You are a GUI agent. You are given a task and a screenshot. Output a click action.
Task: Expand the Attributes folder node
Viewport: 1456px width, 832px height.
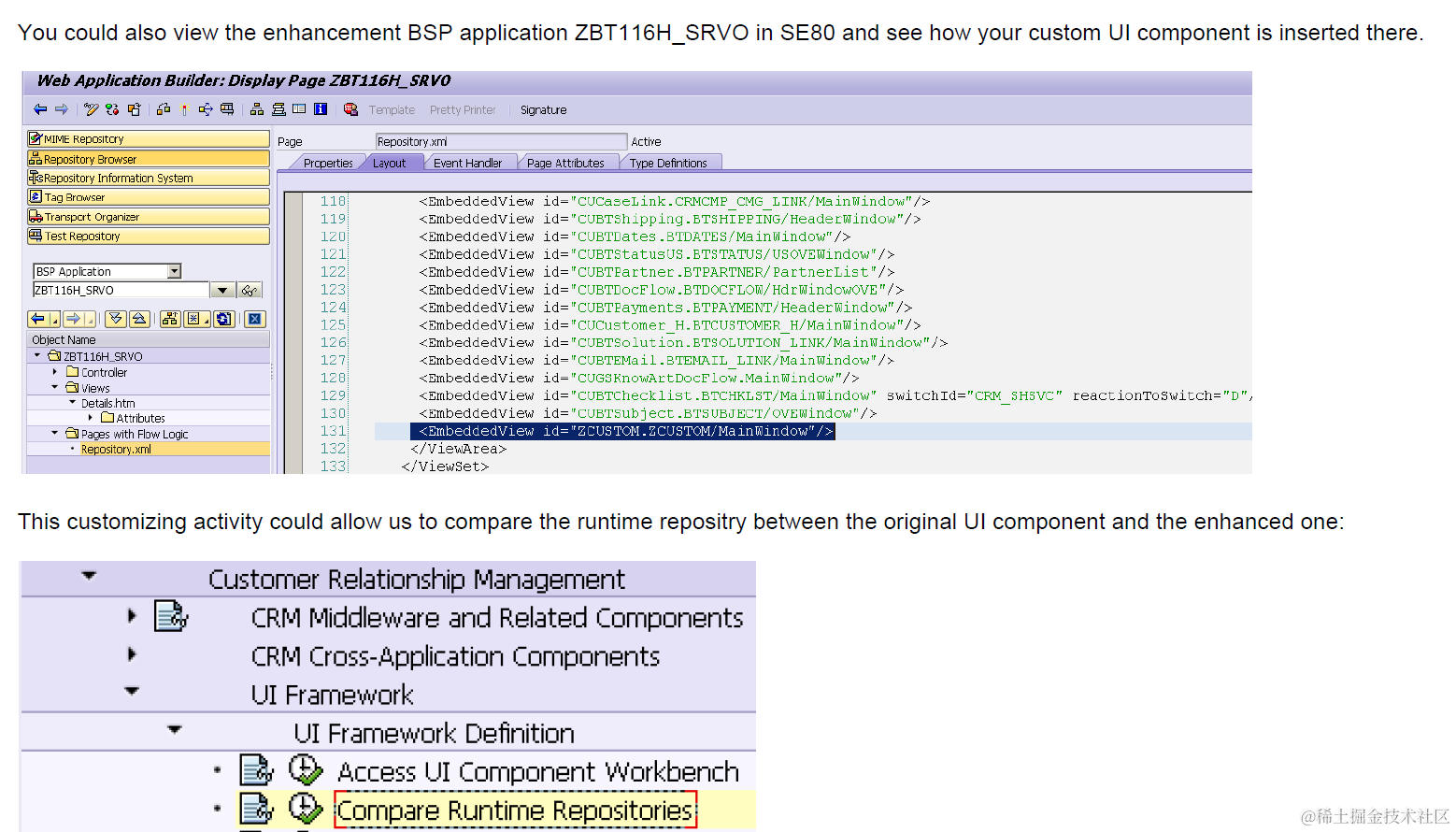pyautogui.click(x=90, y=418)
